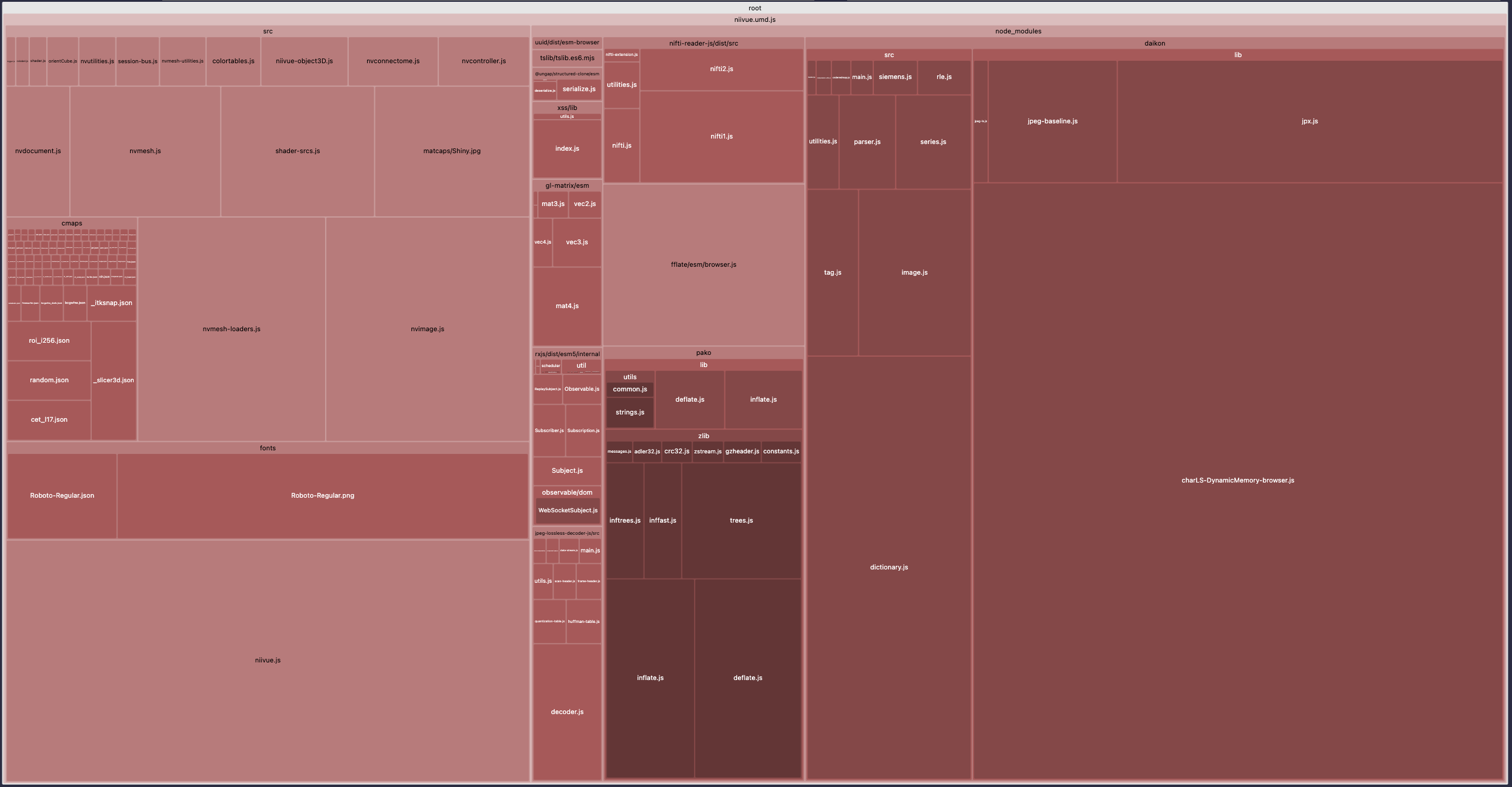Select the nvimage.js tile
The height and width of the screenshot is (787, 1512).
(427, 329)
